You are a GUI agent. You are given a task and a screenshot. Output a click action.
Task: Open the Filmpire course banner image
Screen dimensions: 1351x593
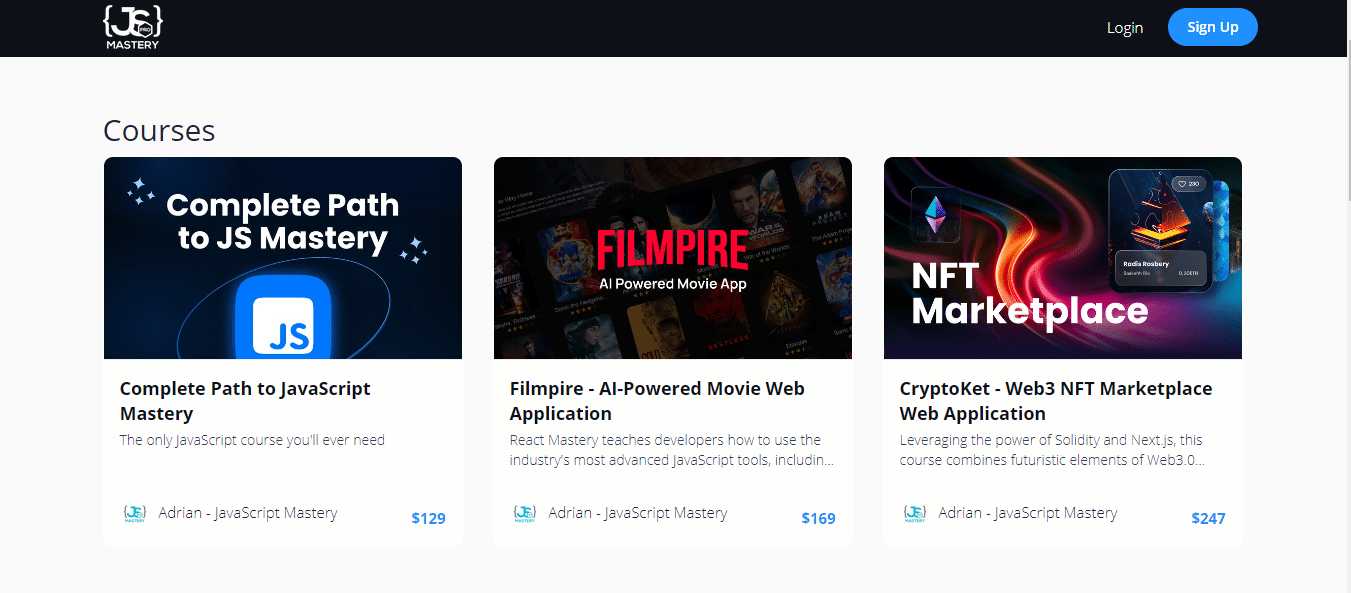[x=673, y=258]
